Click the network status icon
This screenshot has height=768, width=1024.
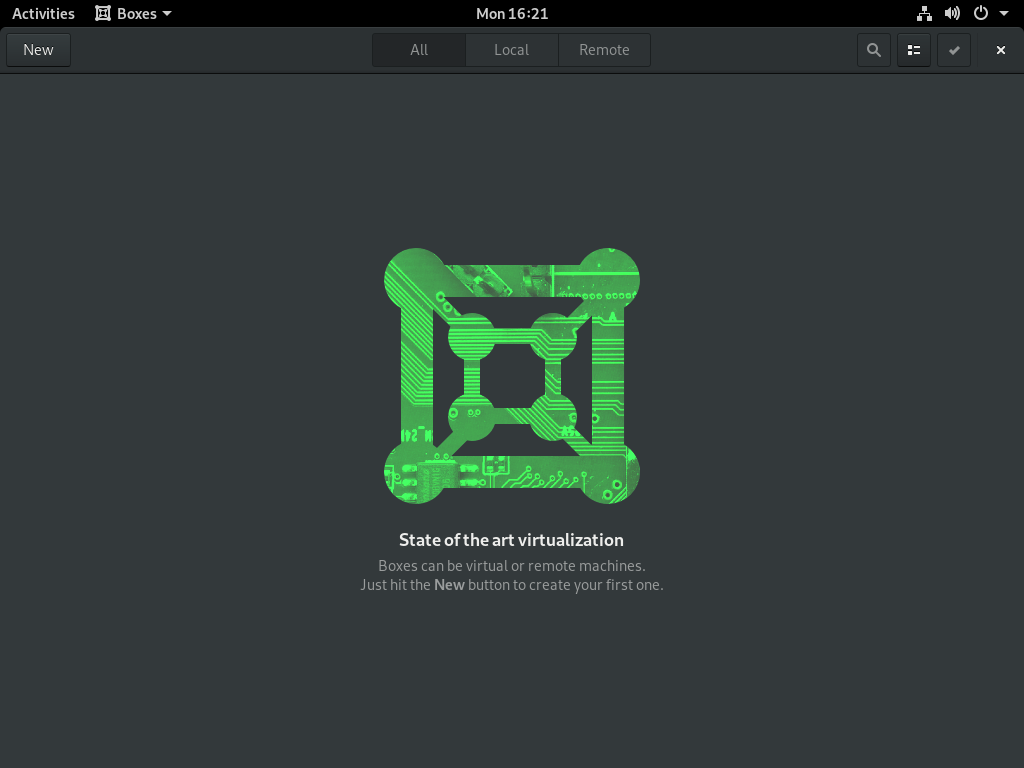[x=924, y=14]
